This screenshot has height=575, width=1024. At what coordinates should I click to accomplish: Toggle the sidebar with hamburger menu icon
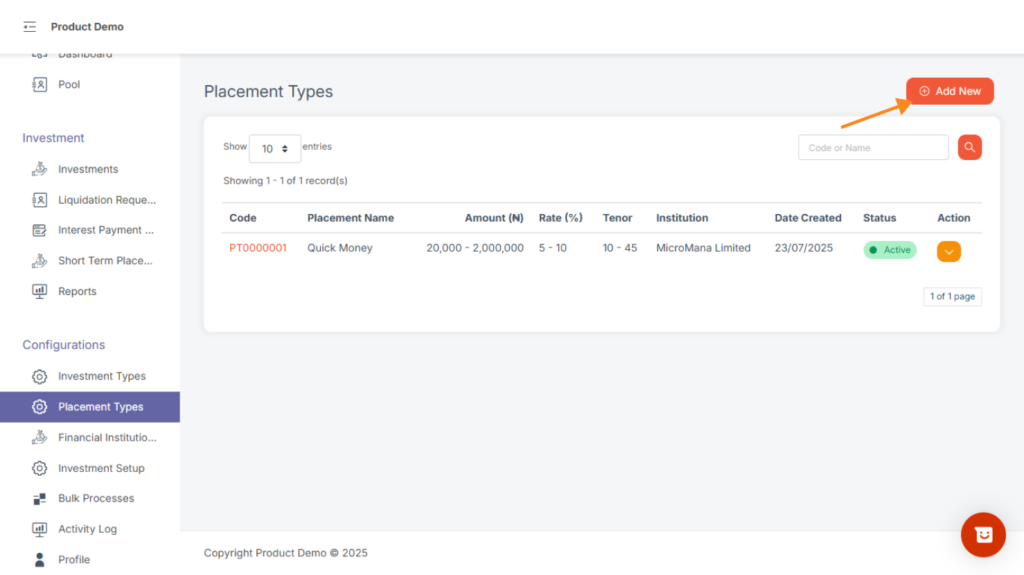coord(29,27)
